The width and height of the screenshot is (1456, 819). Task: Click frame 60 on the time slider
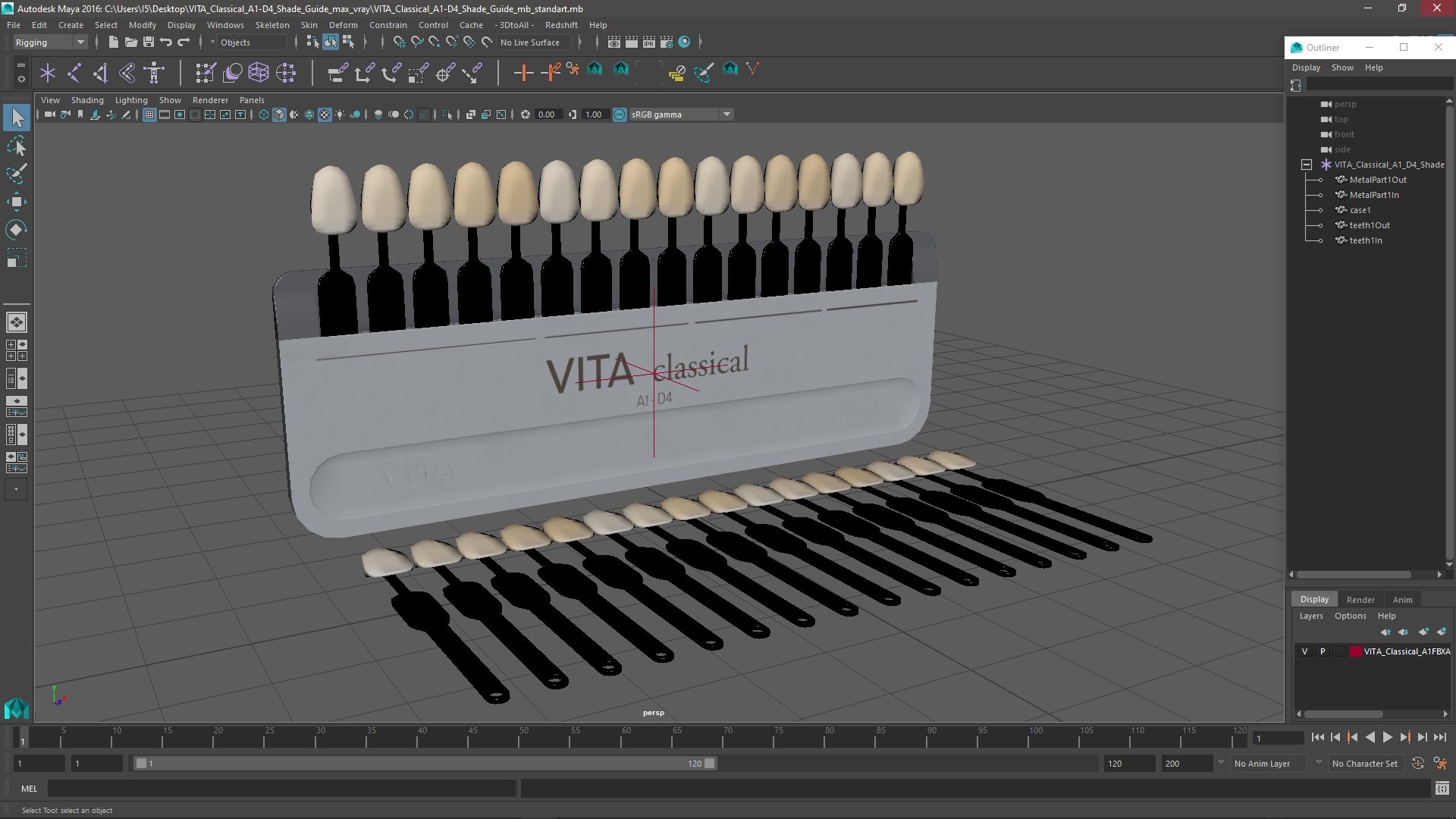coord(626,737)
